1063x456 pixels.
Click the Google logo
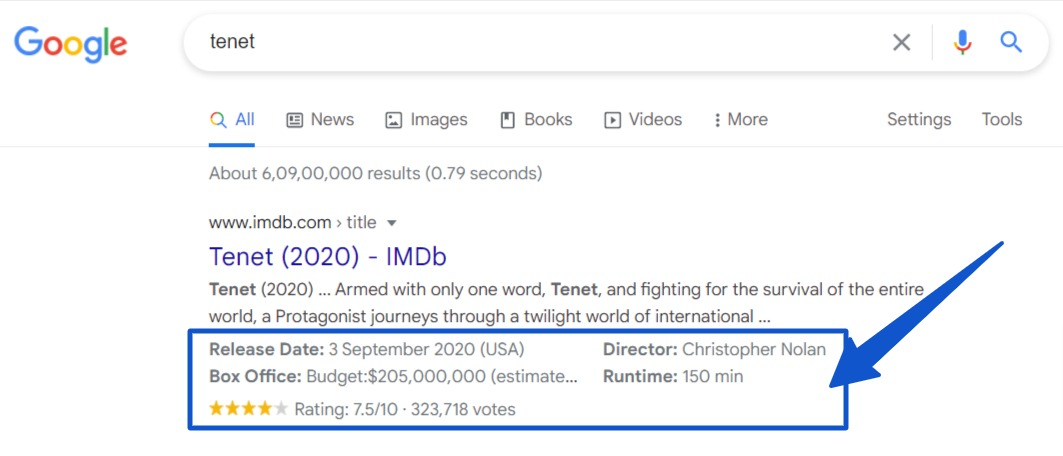[x=71, y=43]
